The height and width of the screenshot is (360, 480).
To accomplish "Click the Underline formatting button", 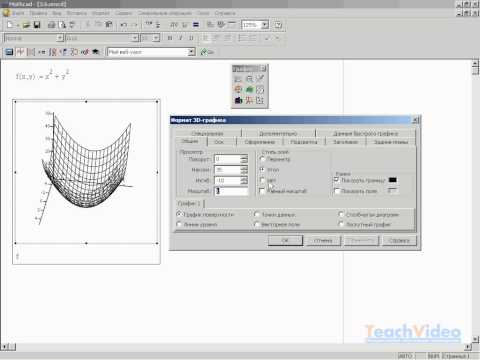I will (x=191, y=38).
